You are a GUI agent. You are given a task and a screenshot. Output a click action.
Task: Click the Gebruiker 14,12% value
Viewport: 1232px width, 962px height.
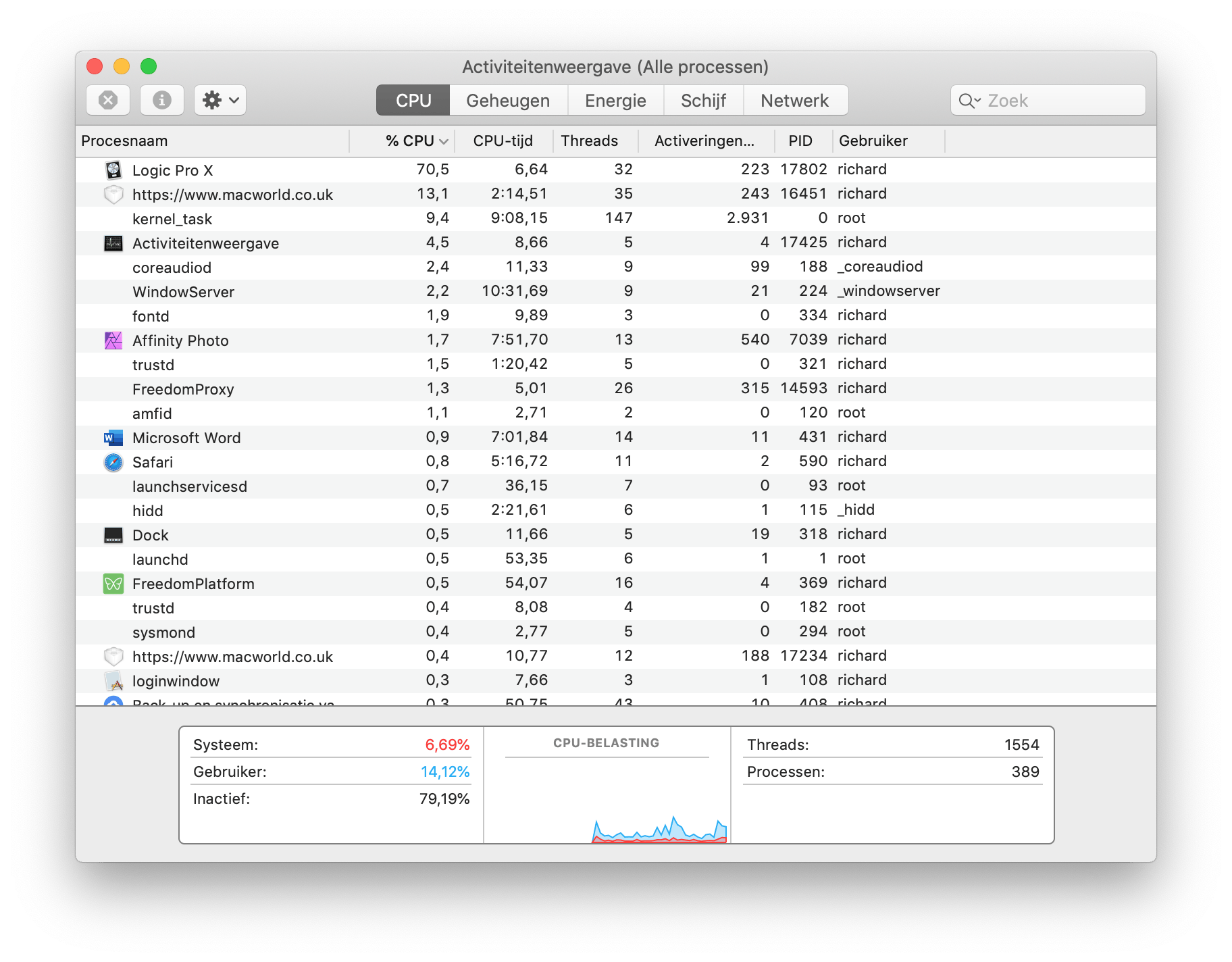445,771
